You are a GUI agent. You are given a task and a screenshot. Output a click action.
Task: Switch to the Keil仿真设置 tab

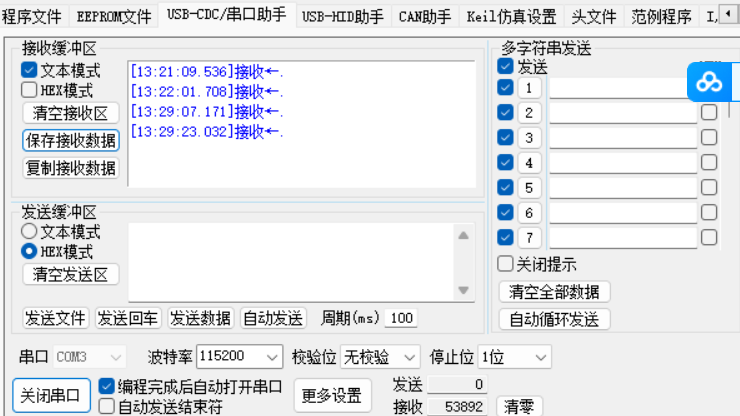(x=512, y=17)
